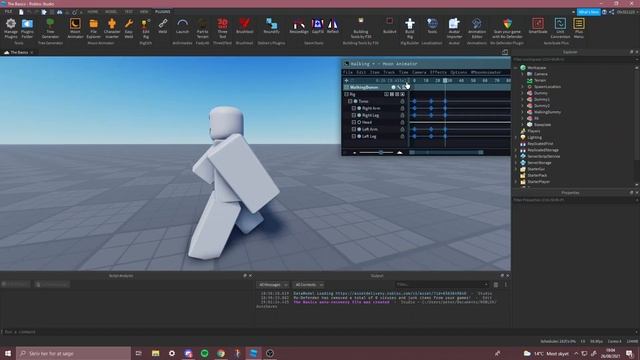The height and width of the screenshot is (360, 640).
Task: Open Building Tools by F3X
Action: 360,28
